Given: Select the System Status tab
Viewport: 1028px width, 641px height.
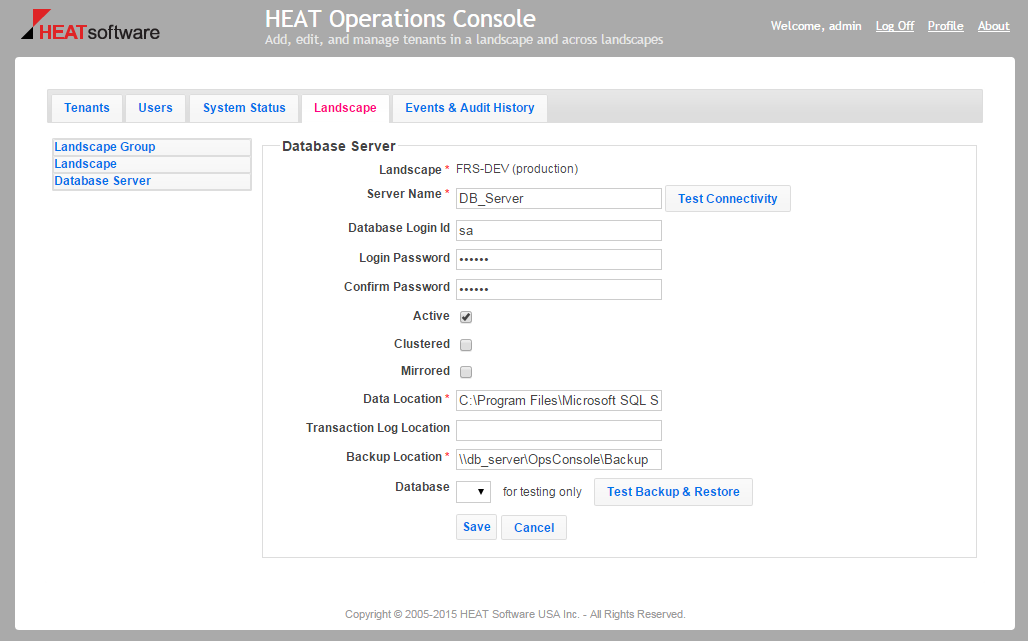Looking at the screenshot, I should (244, 107).
